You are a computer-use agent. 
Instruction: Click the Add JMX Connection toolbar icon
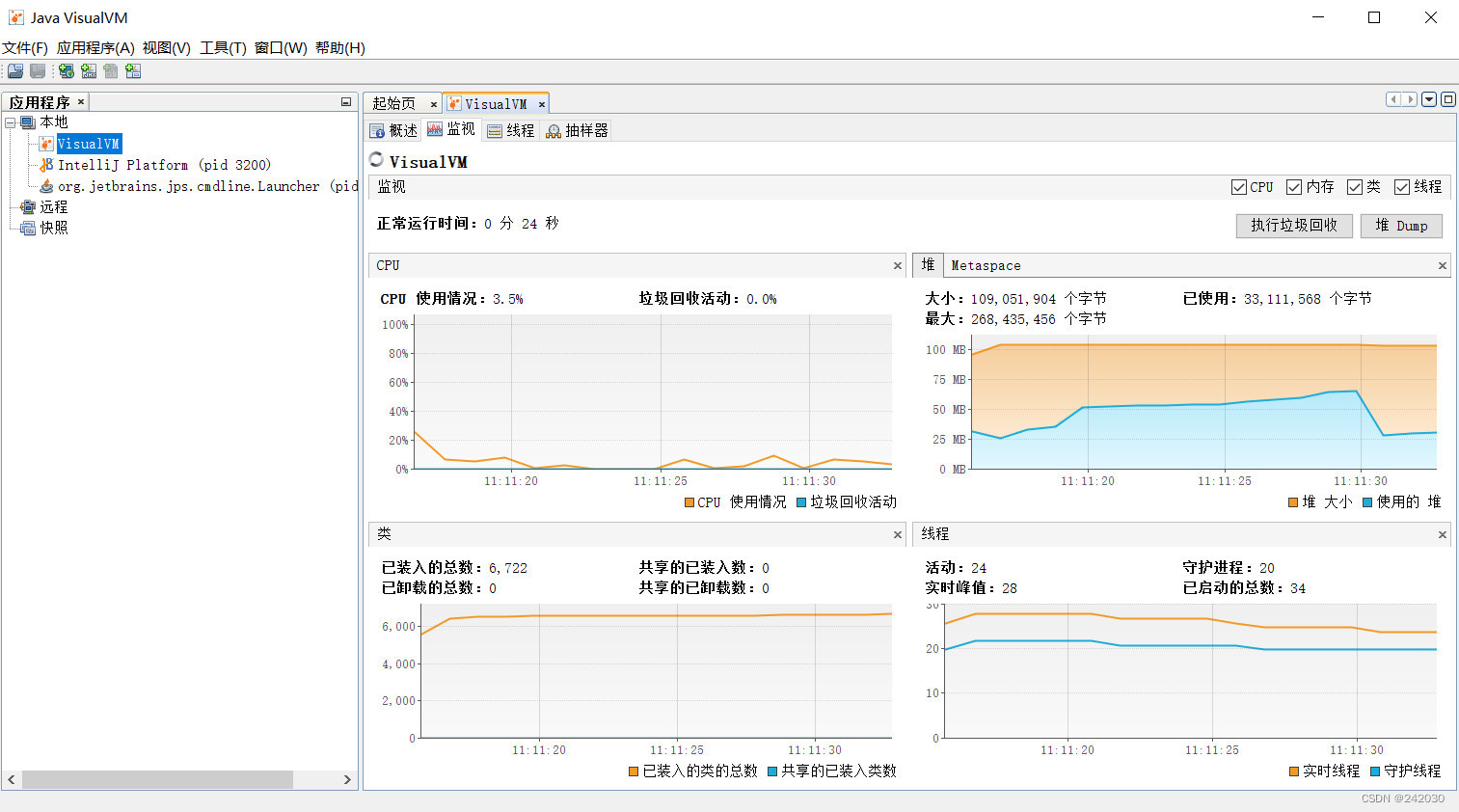pos(89,70)
